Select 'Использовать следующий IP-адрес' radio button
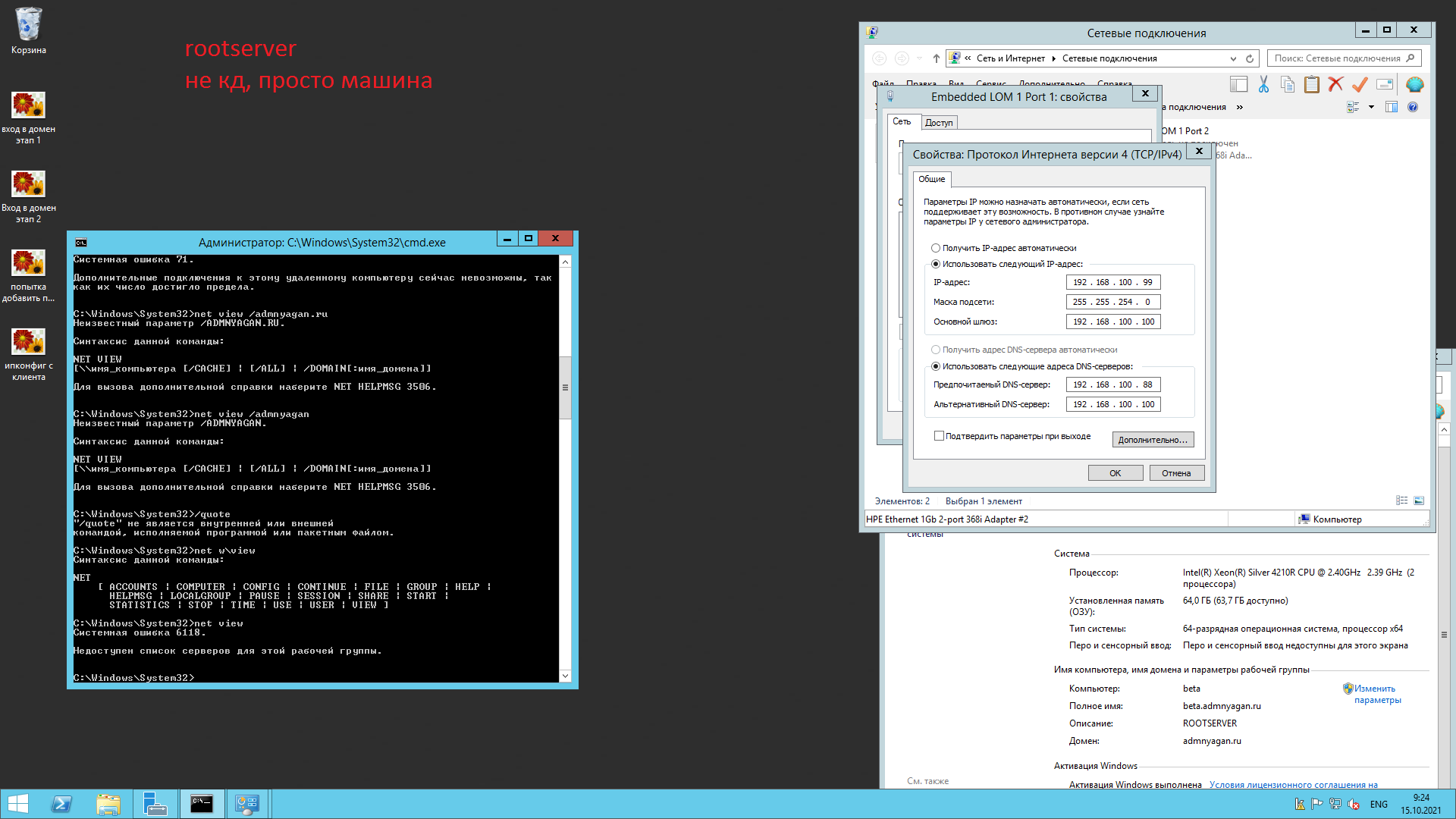Screen dimensions: 1456x819 coord(936,264)
